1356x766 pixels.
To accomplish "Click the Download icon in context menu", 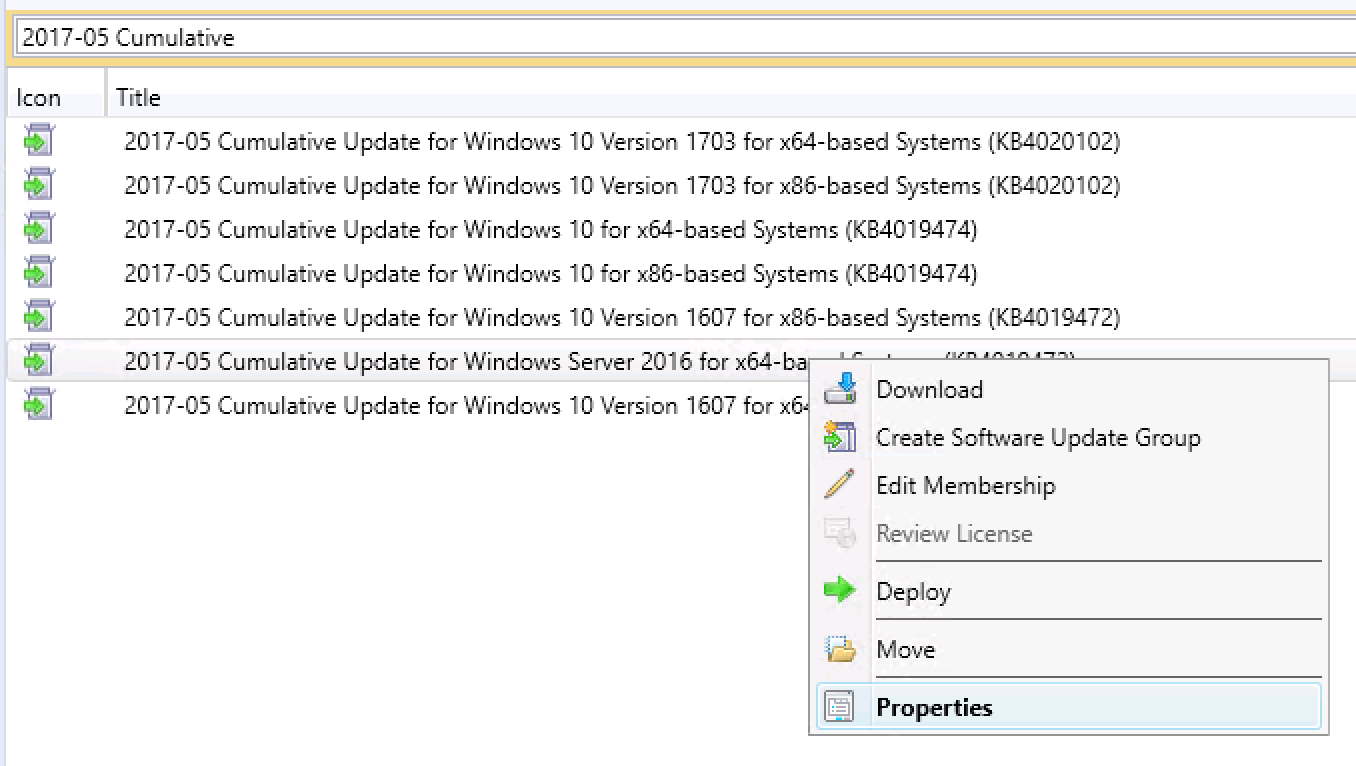I will pos(840,389).
